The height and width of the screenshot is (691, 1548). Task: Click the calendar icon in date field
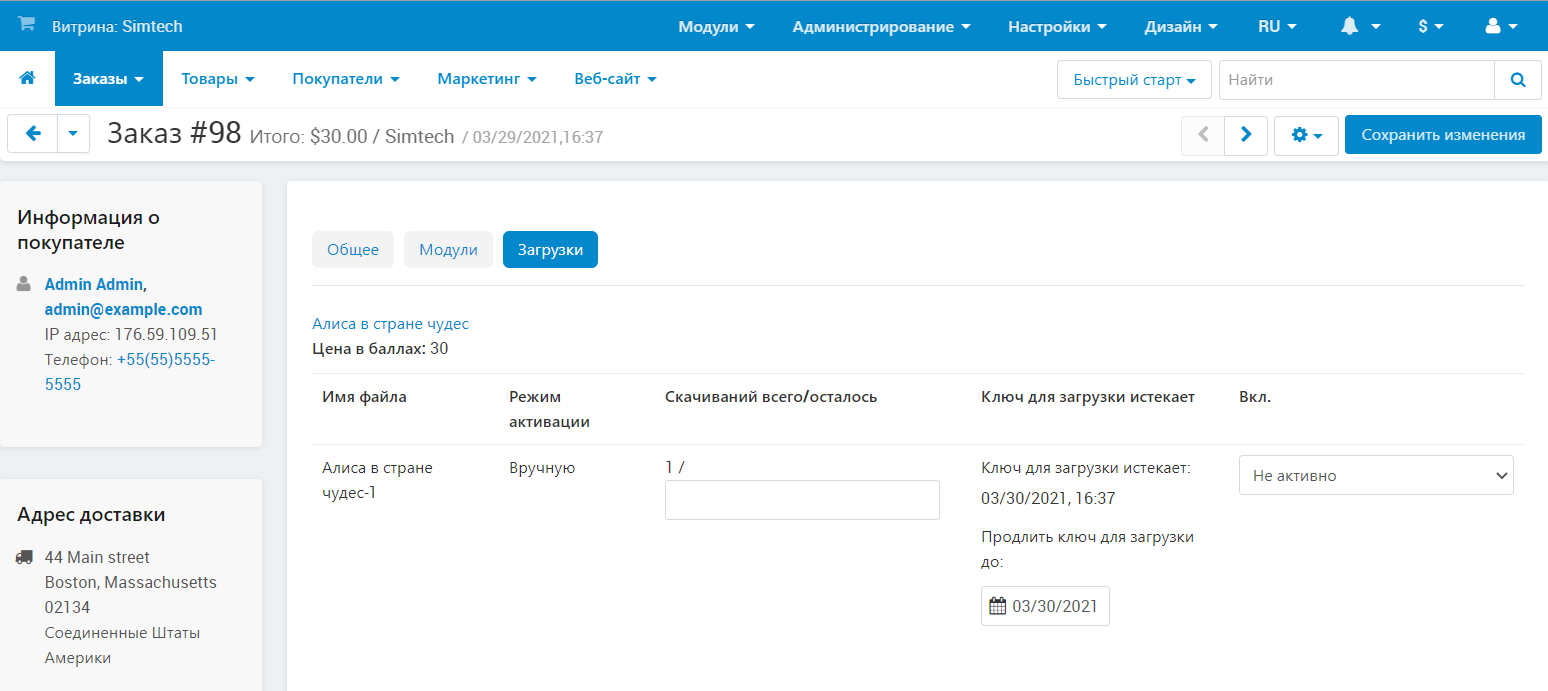click(997, 606)
